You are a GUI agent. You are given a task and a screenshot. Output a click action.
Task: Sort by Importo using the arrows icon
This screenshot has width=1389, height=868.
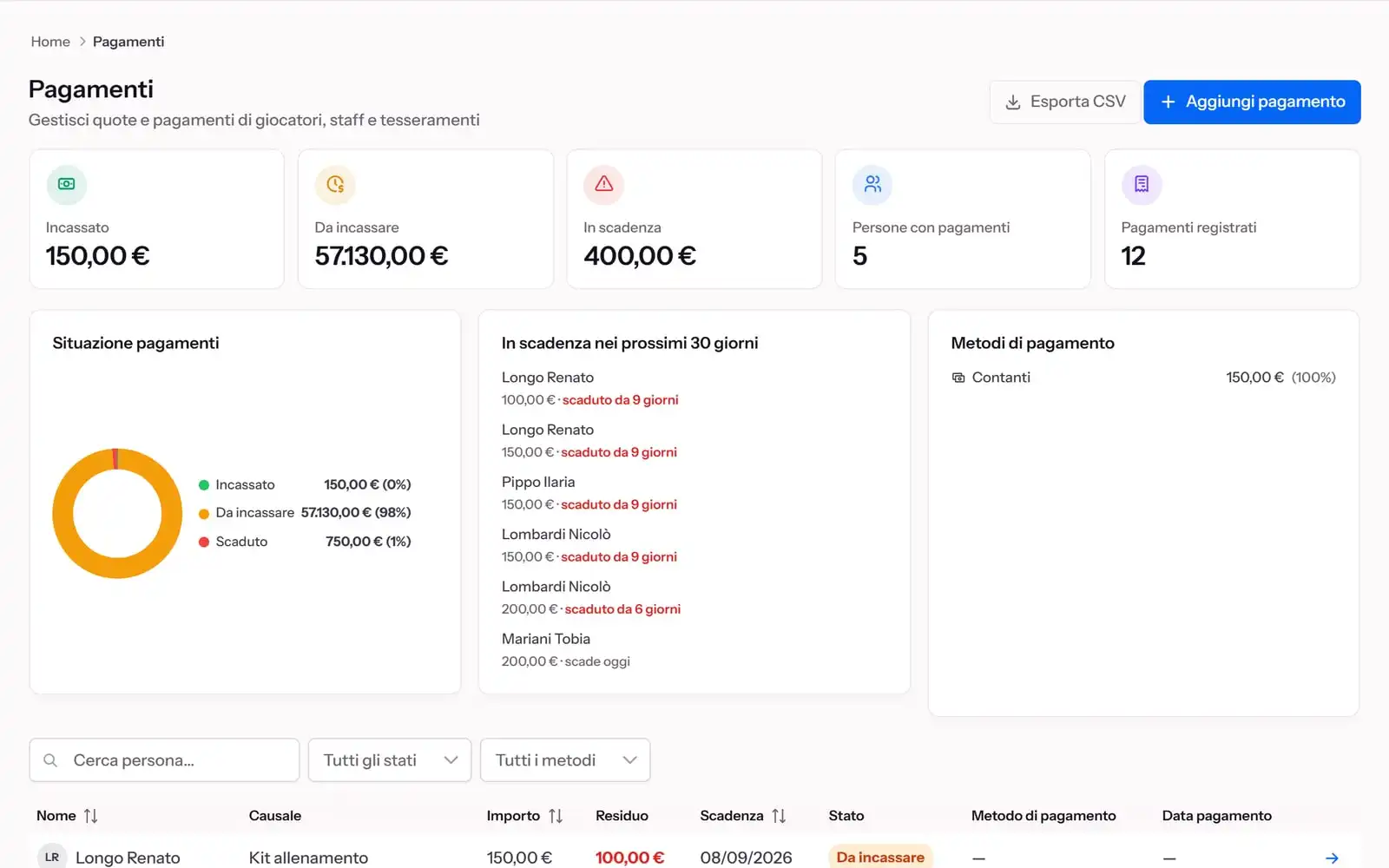tap(556, 816)
